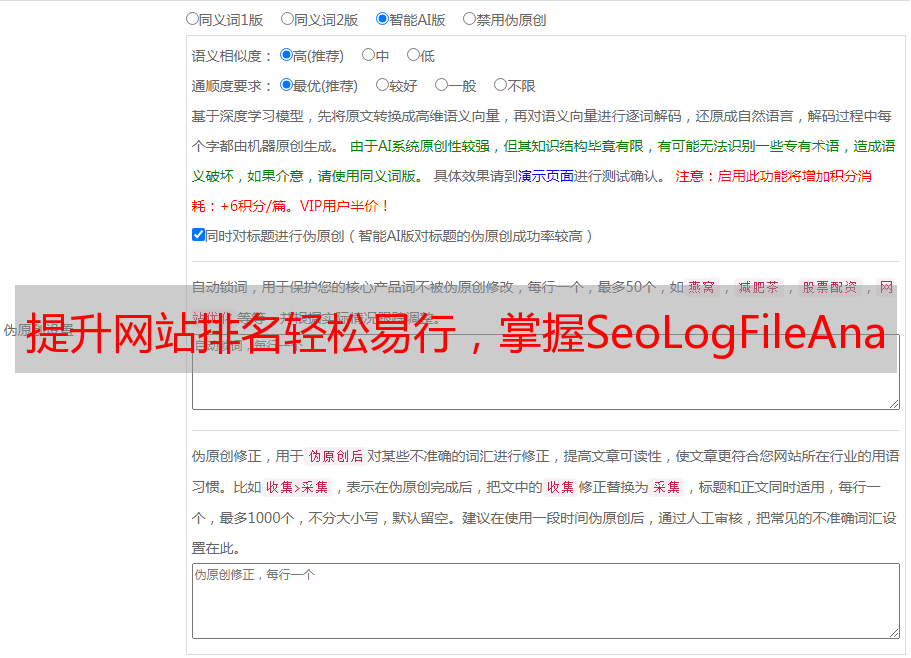Image resolution: width=911 pixels, height=658 pixels.
Task: Set 语义相似度 to 中
Action: 368,55
